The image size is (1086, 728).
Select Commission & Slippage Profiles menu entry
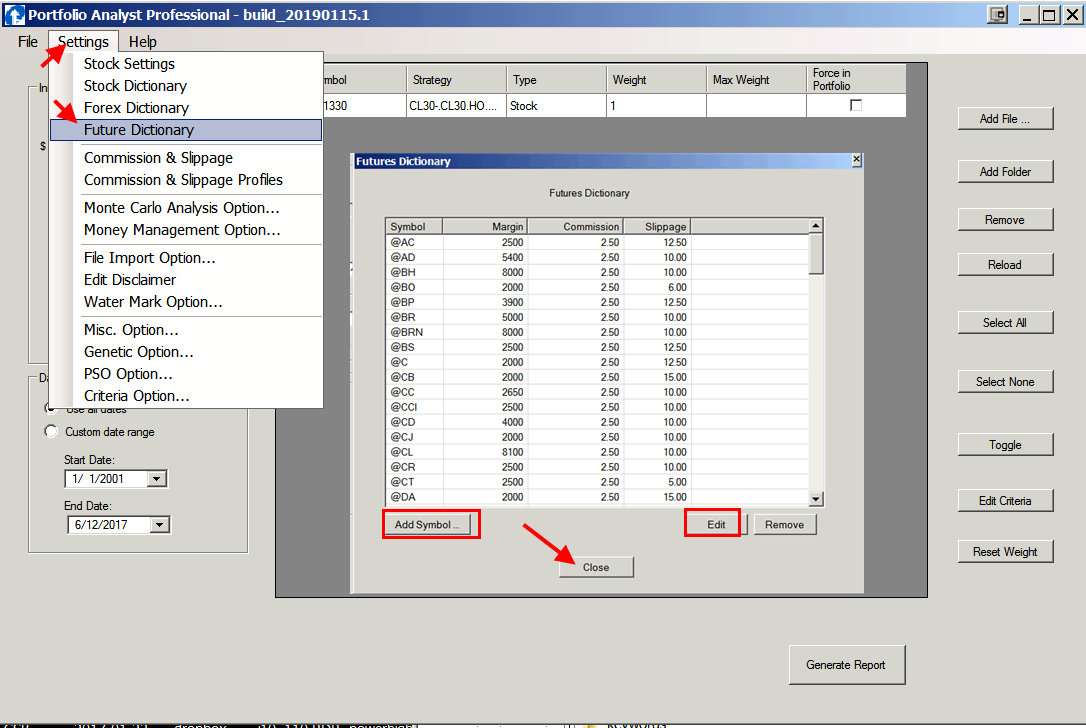tap(183, 180)
